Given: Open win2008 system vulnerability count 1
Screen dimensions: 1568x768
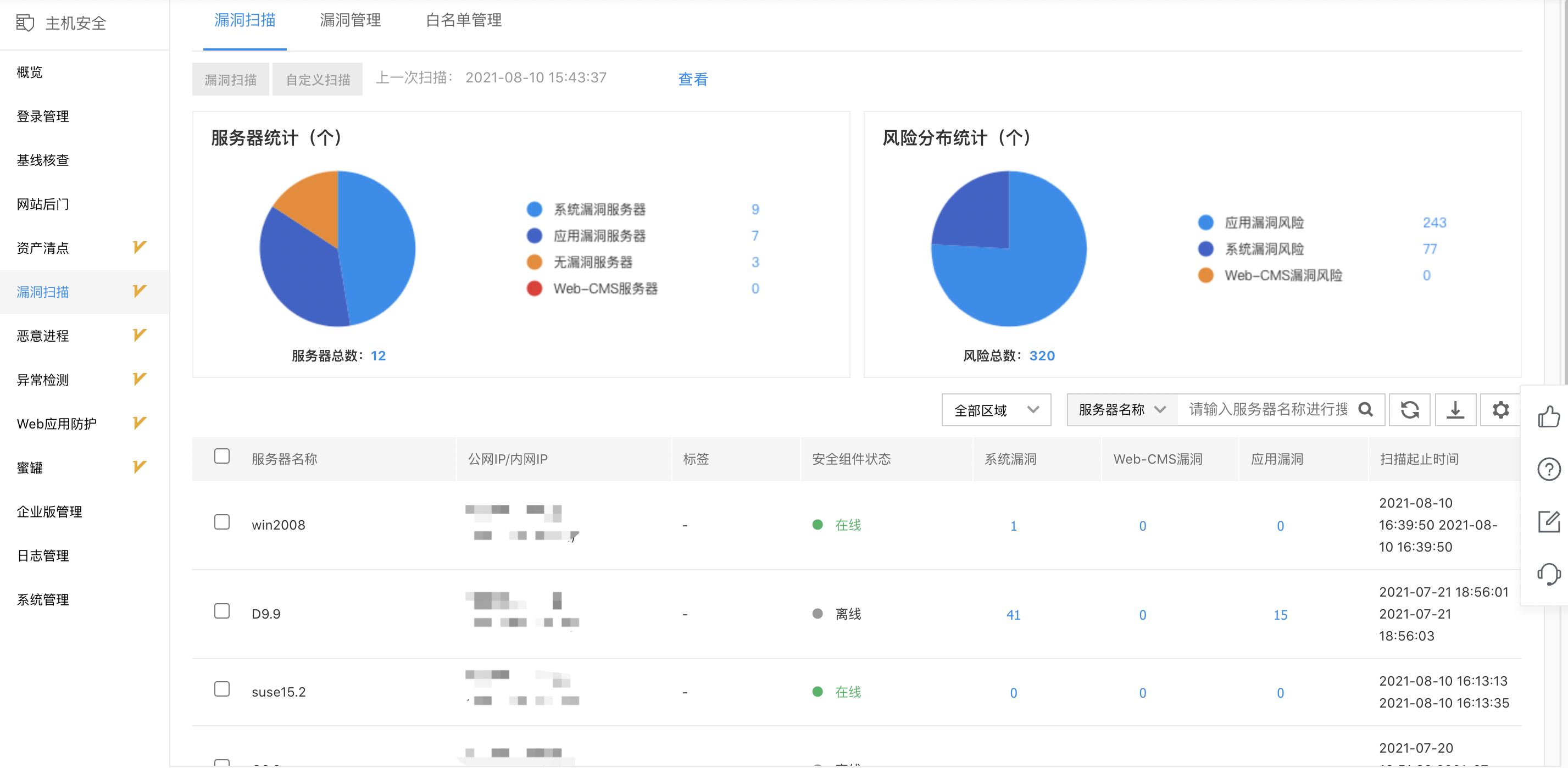Looking at the screenshot, I should (1014, 526).
